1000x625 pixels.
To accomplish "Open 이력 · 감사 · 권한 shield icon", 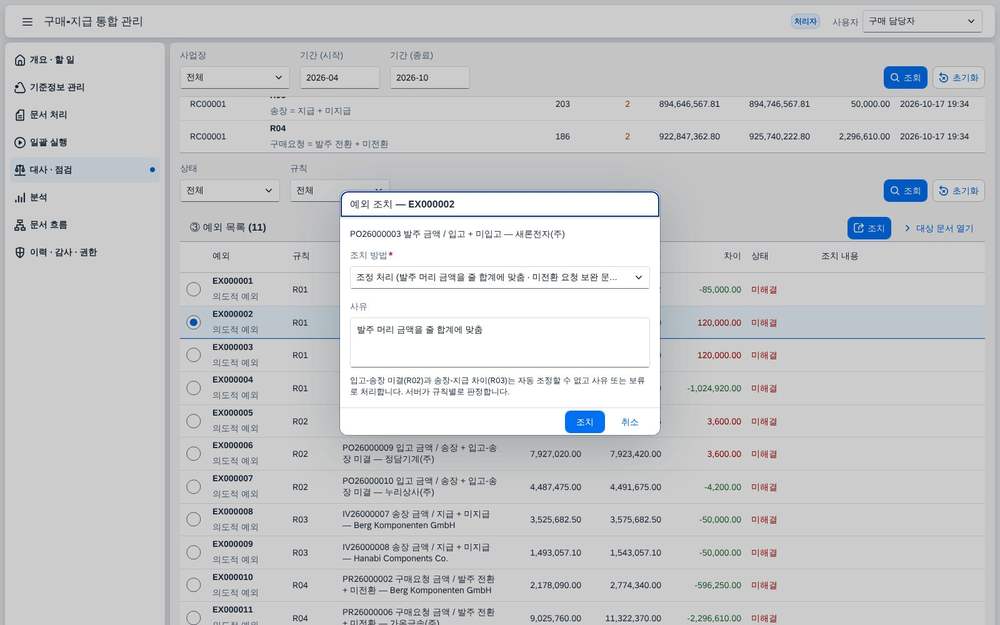I will click(x=20, y=252).
